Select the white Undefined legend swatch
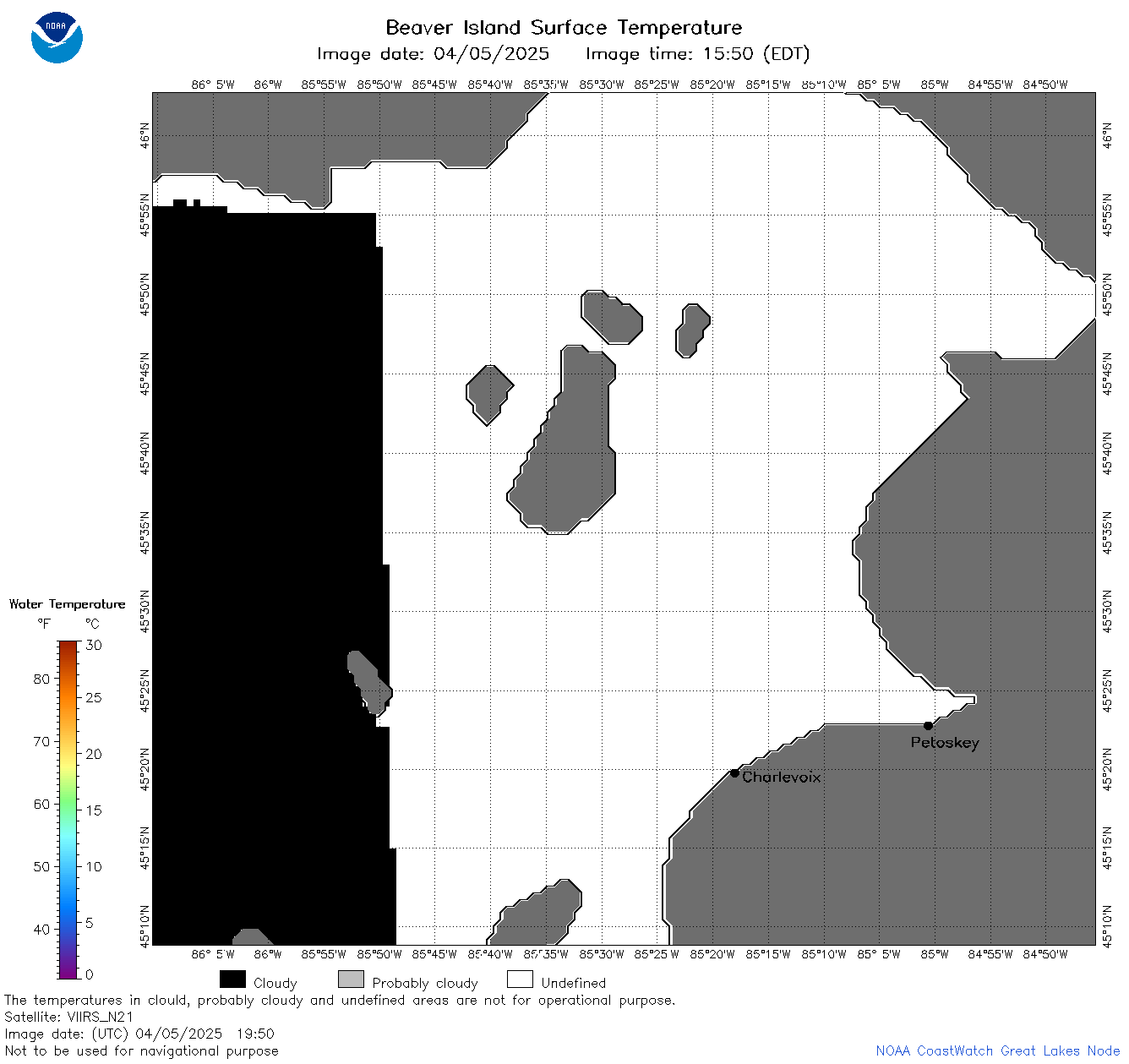1129x1064 pixels. (520, 979)
